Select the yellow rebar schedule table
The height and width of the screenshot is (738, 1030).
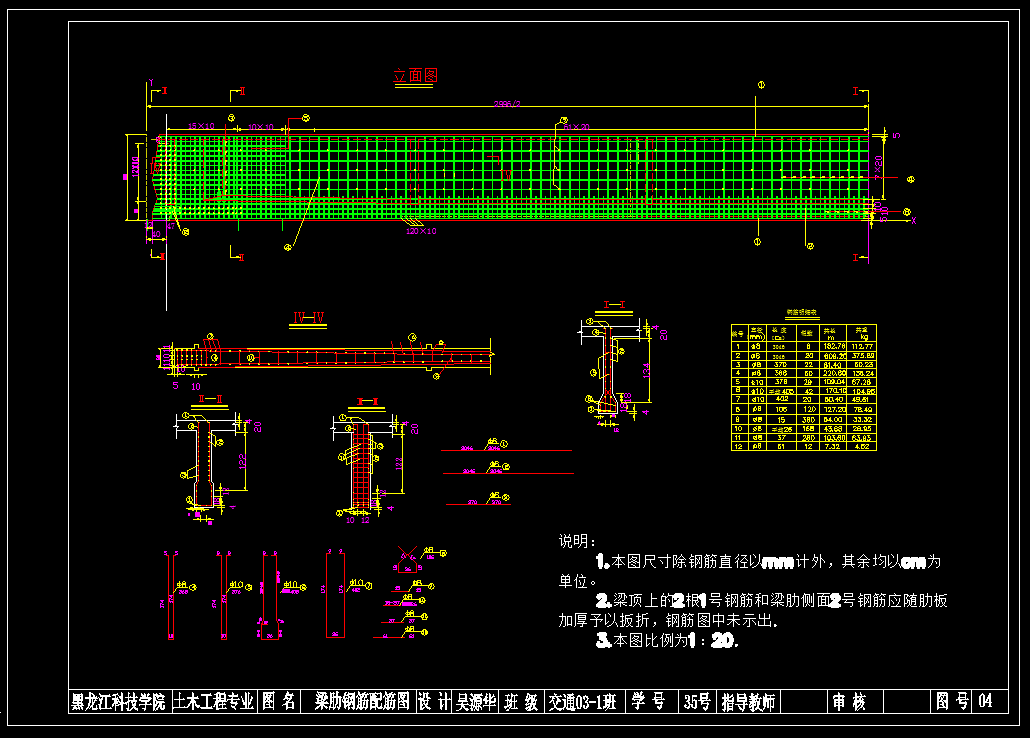pos(804,386)
